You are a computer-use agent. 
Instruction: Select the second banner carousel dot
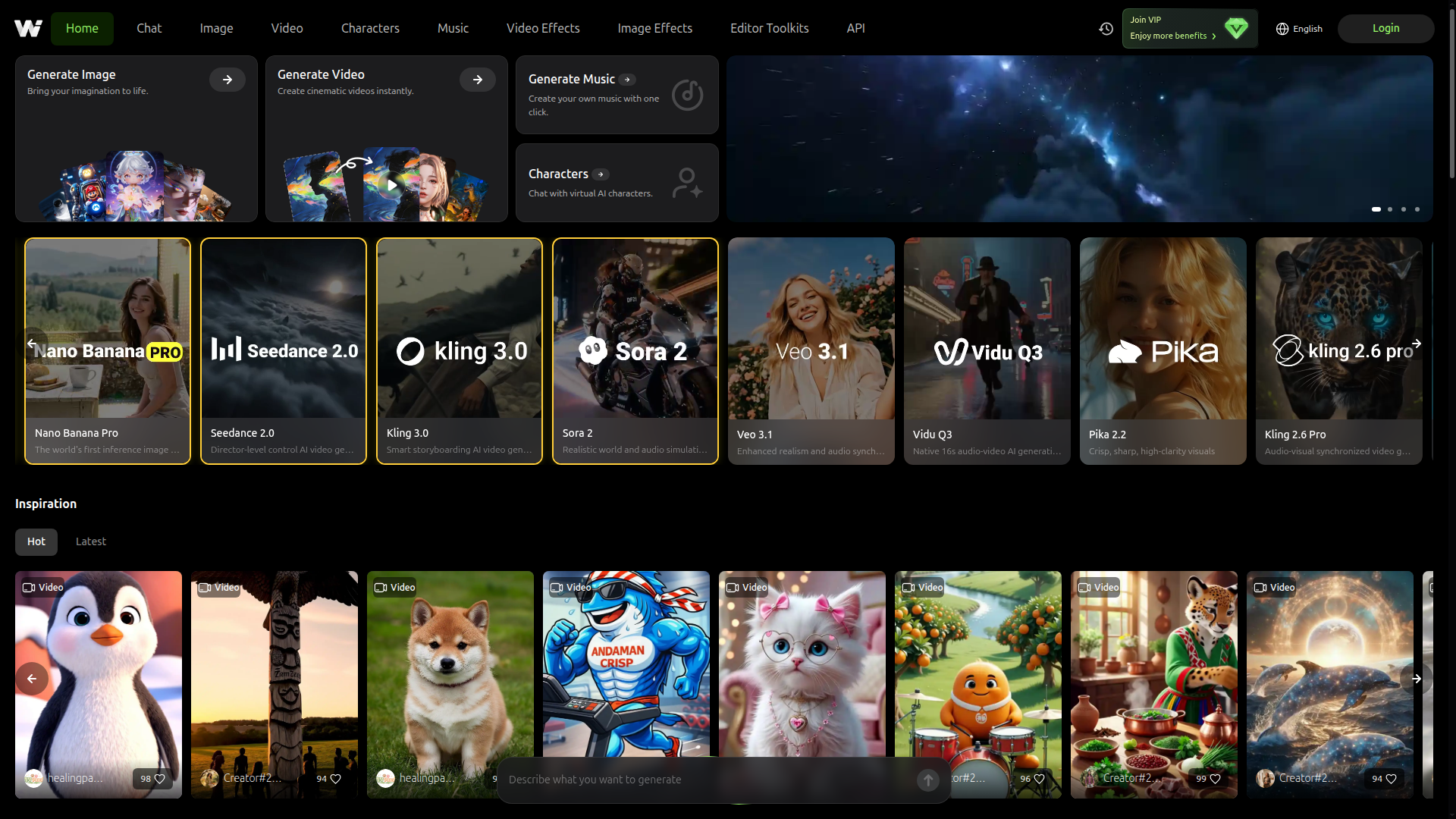[x=1390, y=209]
